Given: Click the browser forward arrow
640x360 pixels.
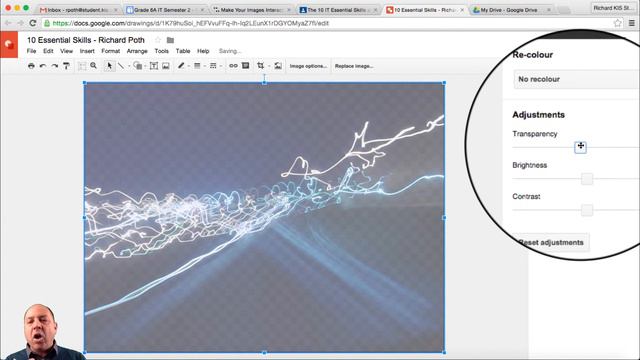Looking at the screenshot, I should [x=20, y=23].
